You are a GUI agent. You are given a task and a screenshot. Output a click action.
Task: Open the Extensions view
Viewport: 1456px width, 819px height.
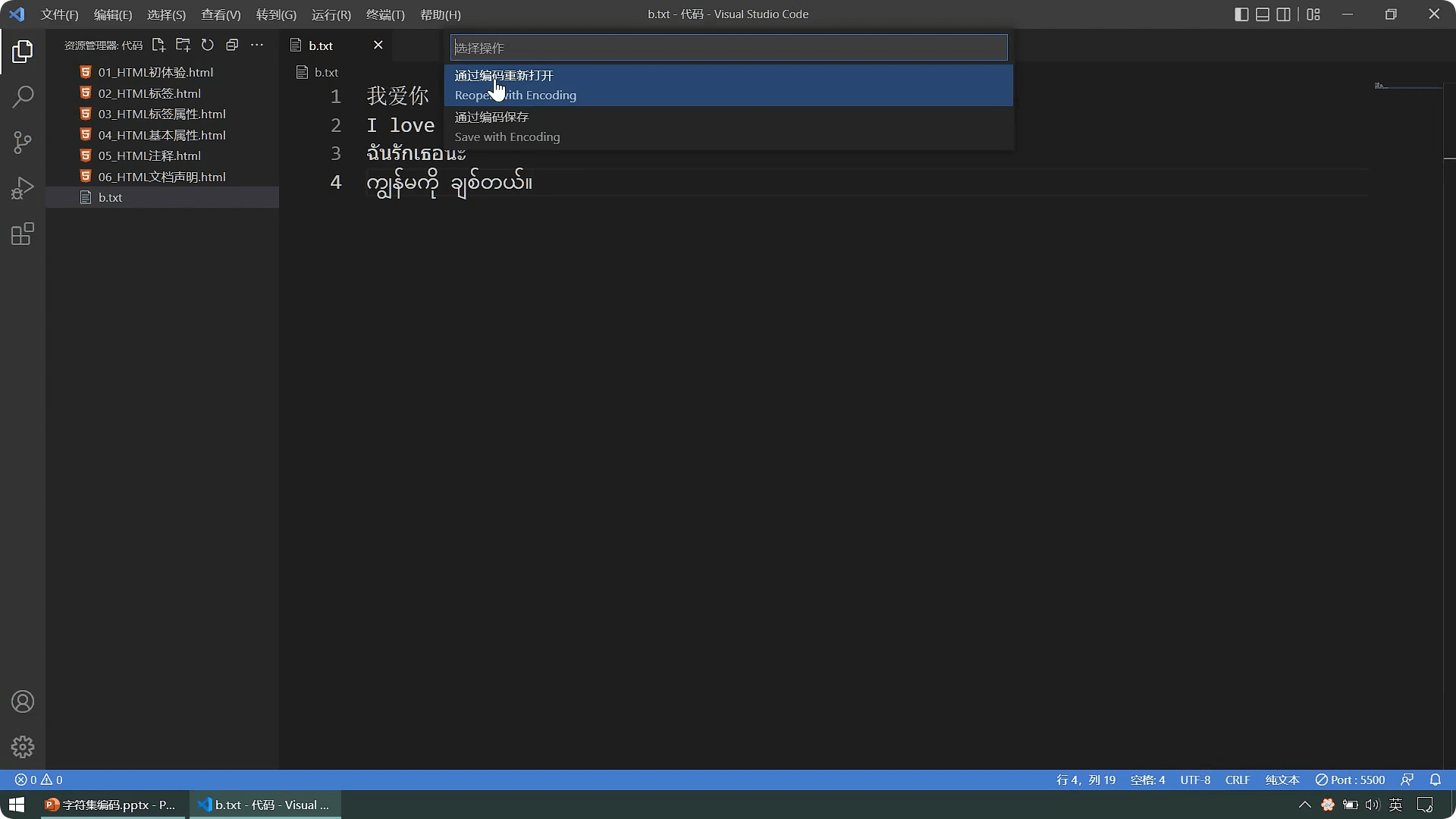click(23, 234)
